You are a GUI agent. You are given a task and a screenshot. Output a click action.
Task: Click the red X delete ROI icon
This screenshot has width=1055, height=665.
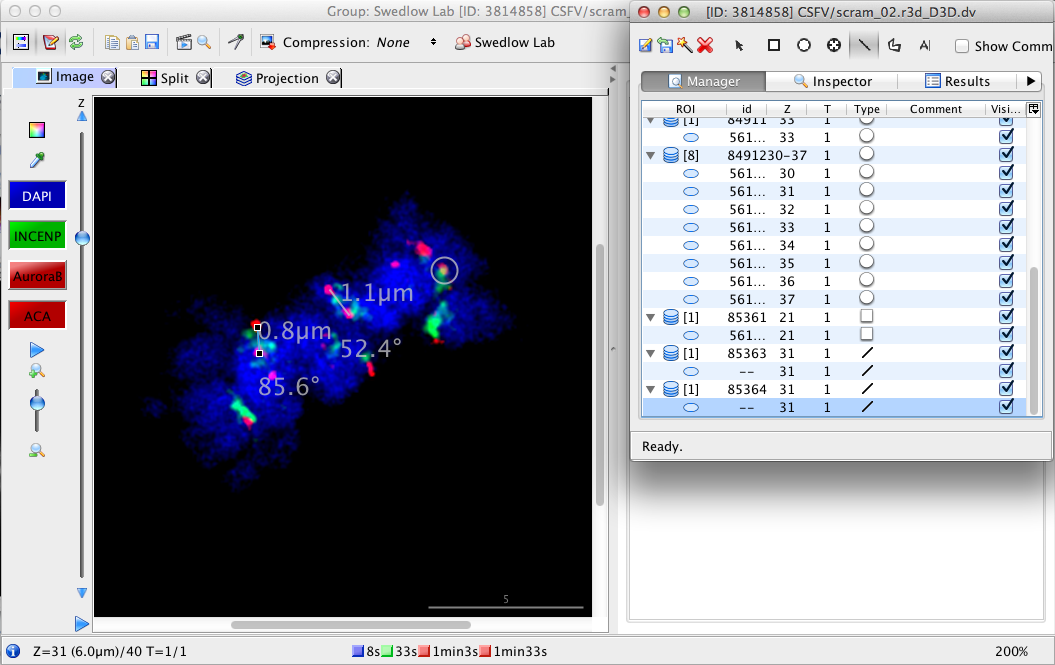pos(705,45)
